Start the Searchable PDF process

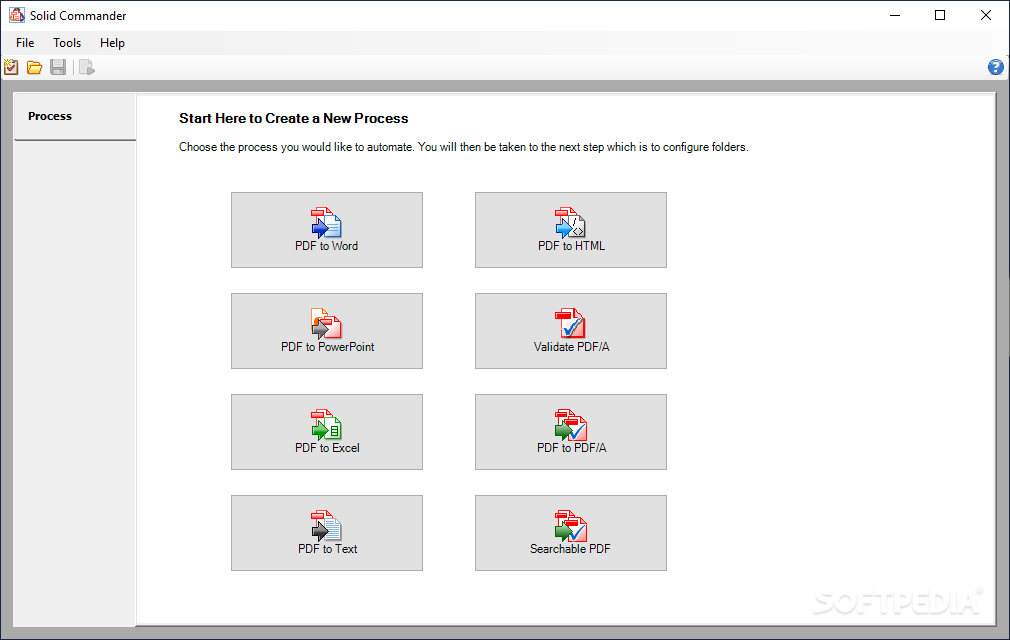[x=571, y=533]
